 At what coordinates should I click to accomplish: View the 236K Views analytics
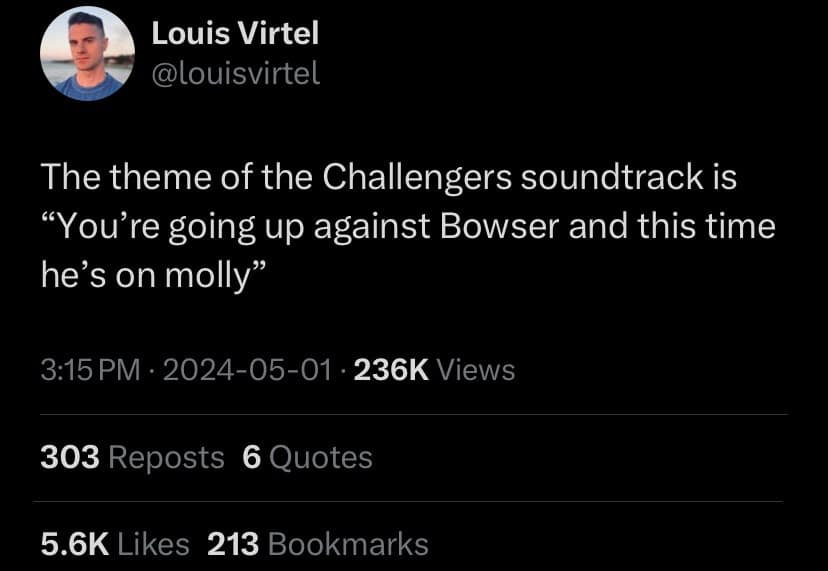435,370
